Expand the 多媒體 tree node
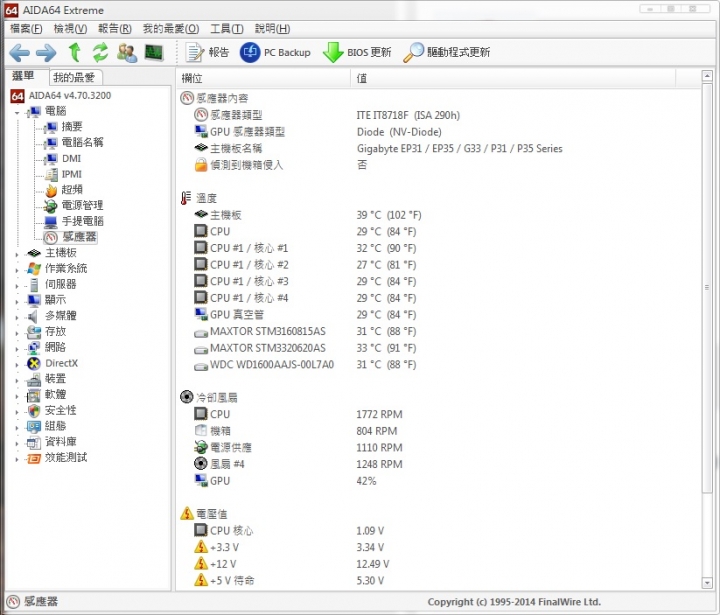This screenshot has width=720, height=615. point(17,317)
